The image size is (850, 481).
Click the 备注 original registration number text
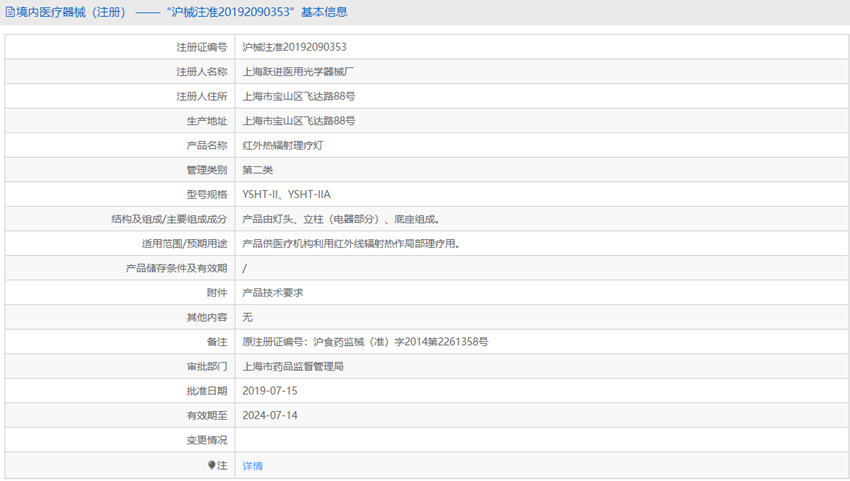click(365, 342)
